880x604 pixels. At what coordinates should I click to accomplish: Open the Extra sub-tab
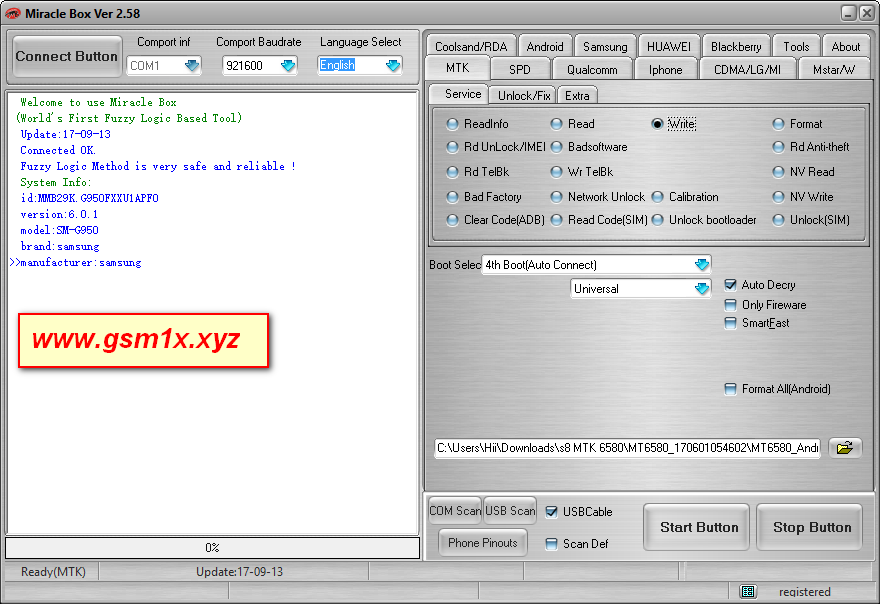[x=577, y=95]
